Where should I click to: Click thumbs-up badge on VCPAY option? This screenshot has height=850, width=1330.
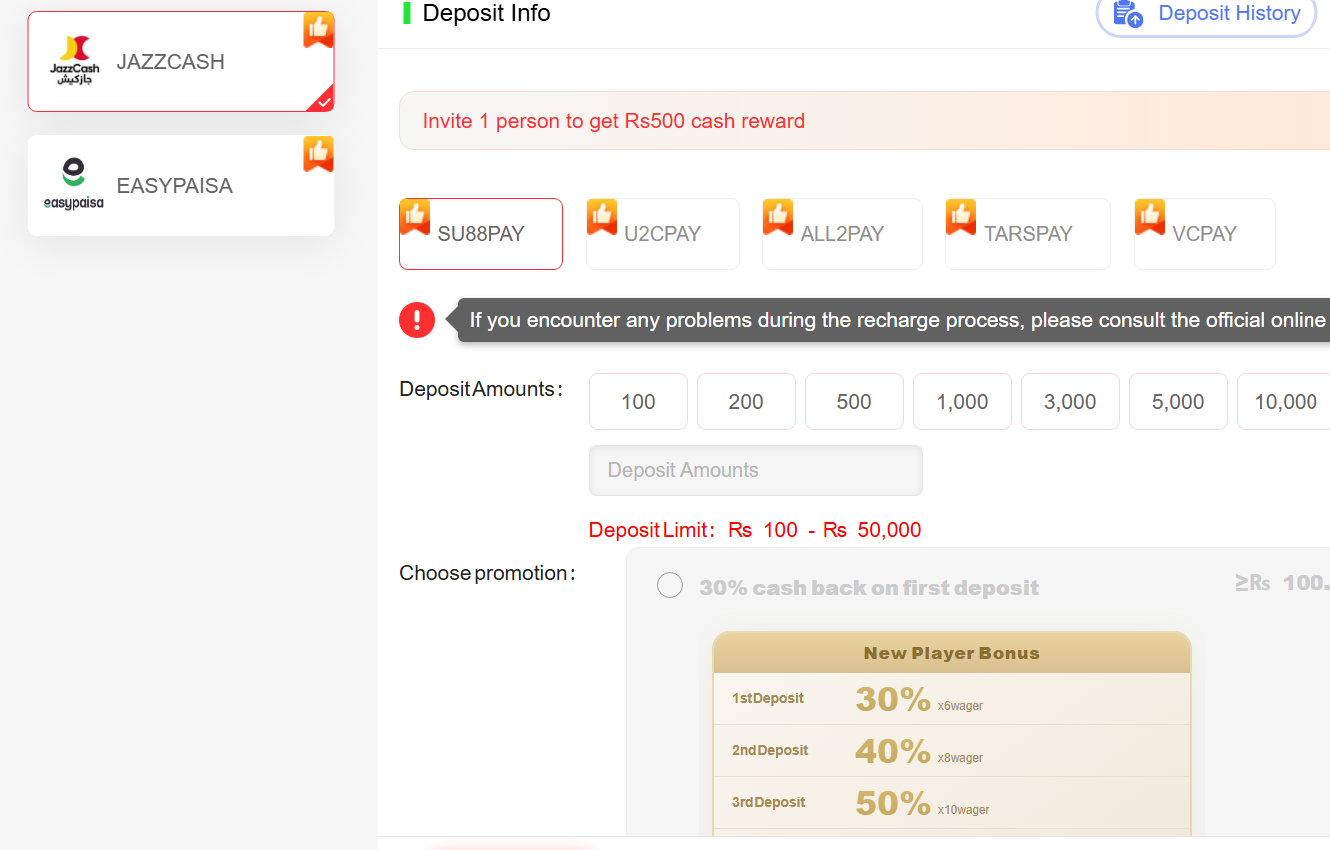pos(1149,216)
